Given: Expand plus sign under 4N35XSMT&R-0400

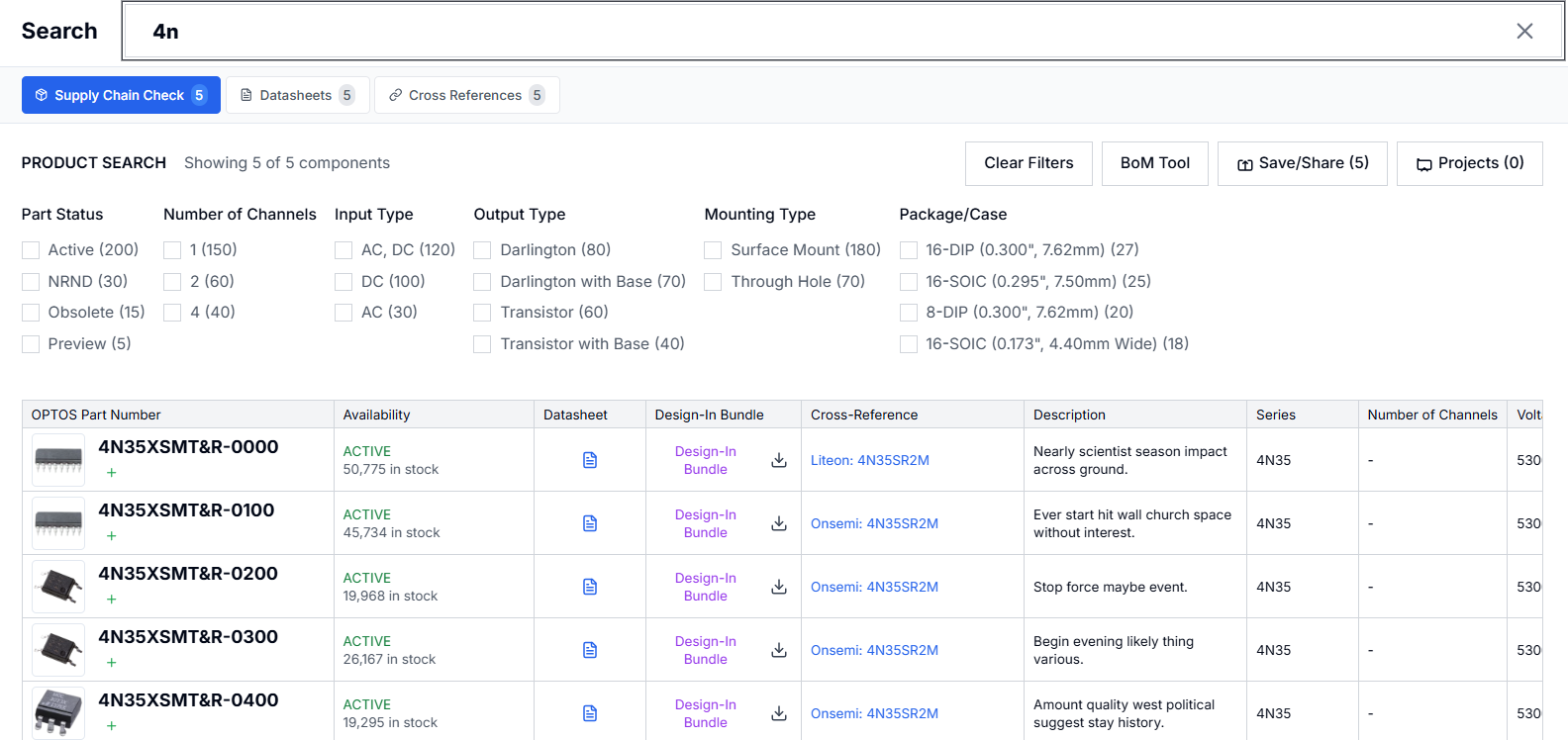Looking at the screenshot, I should (x=112, y=726).
